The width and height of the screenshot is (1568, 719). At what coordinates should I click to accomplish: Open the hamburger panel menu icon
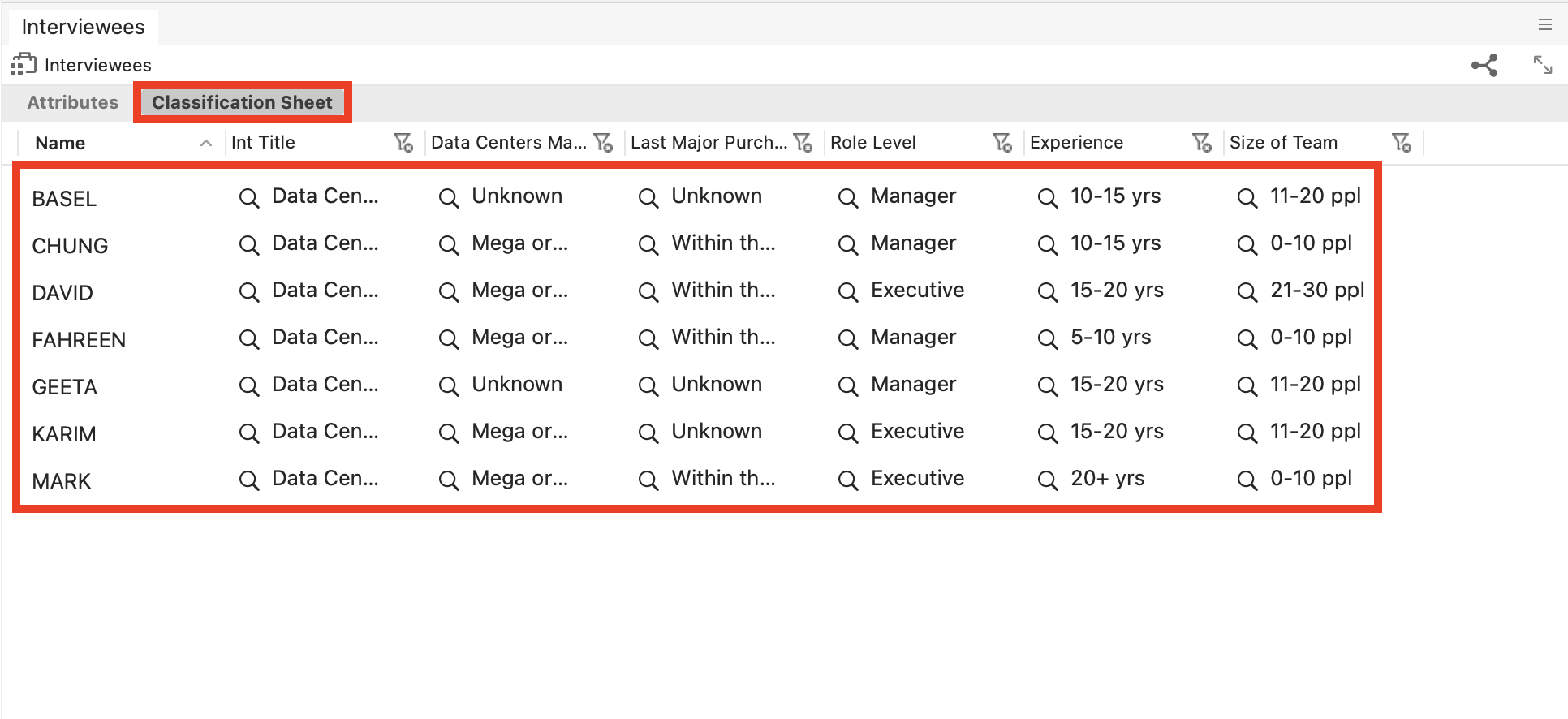tap(1544, 25)
